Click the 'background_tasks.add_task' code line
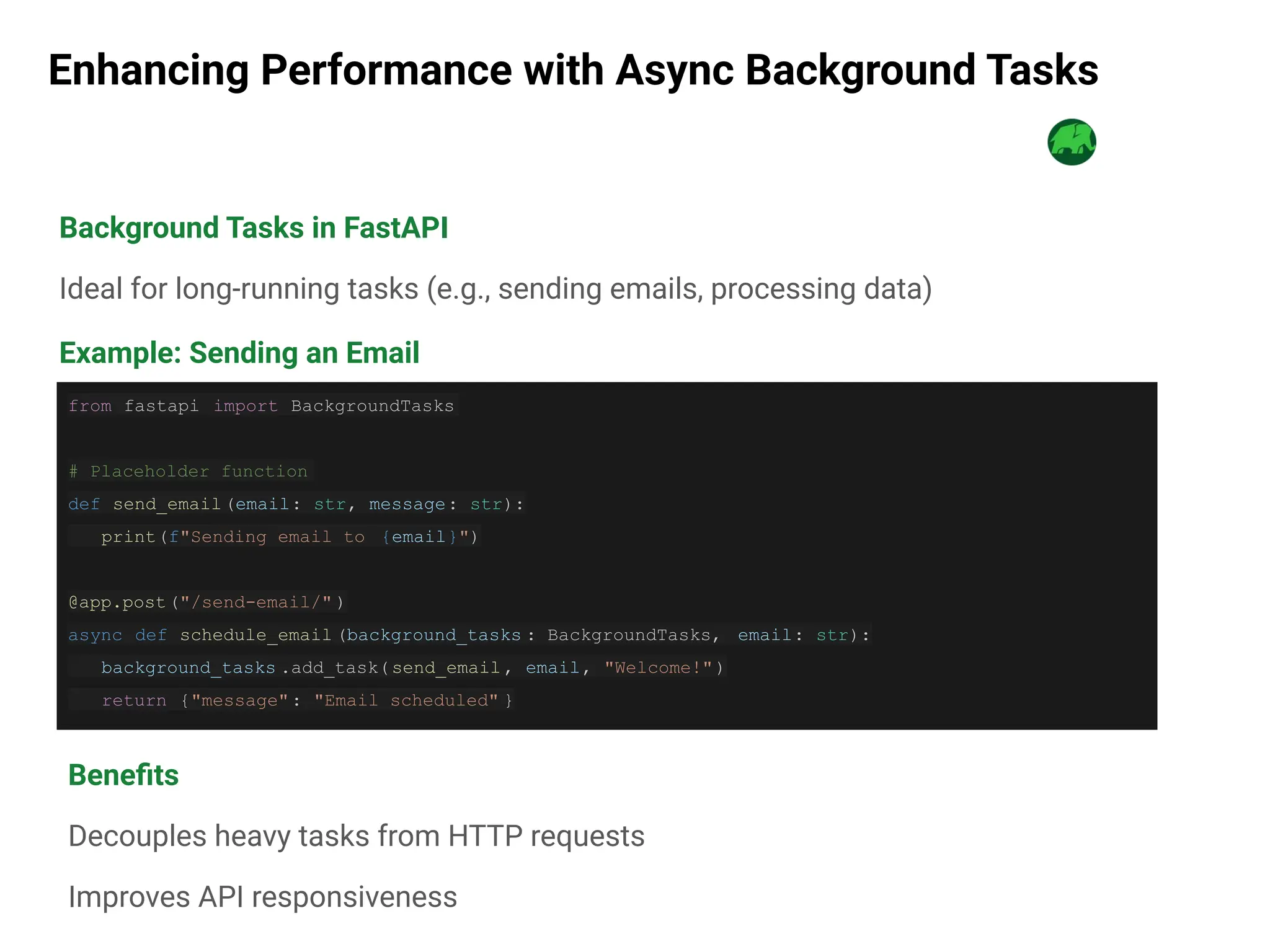The width and height of the screenshot is (1270, 952). click(x=412, y=668)
